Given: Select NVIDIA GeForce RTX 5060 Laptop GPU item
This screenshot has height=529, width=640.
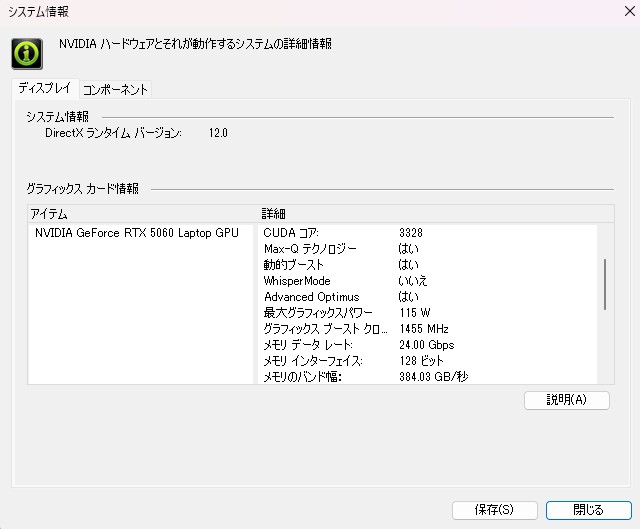Looking at the screenshot, I should point(137,233).
